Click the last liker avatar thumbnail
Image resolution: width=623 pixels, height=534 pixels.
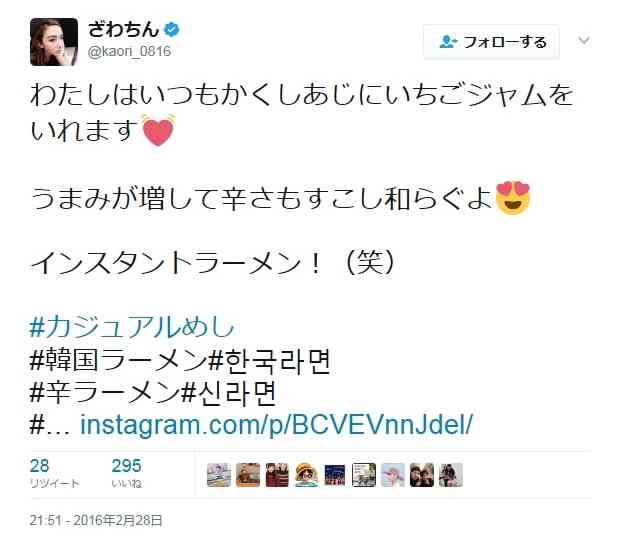coord(451,475)
